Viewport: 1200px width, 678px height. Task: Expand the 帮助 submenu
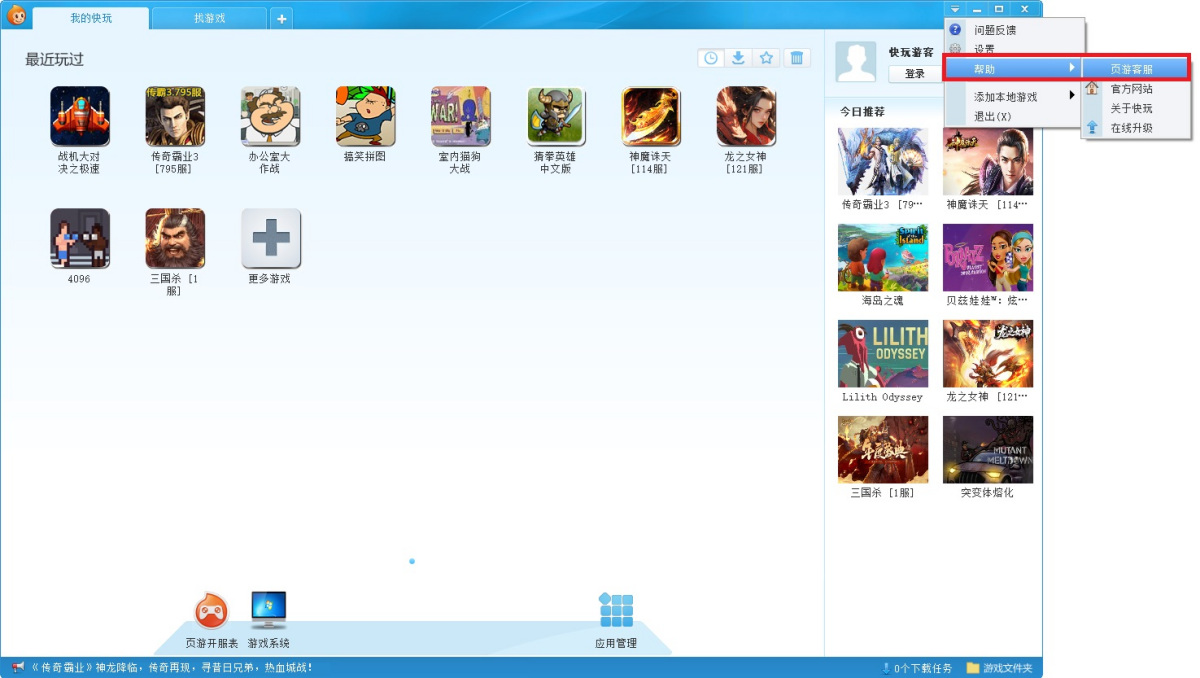pos(1012,69)
